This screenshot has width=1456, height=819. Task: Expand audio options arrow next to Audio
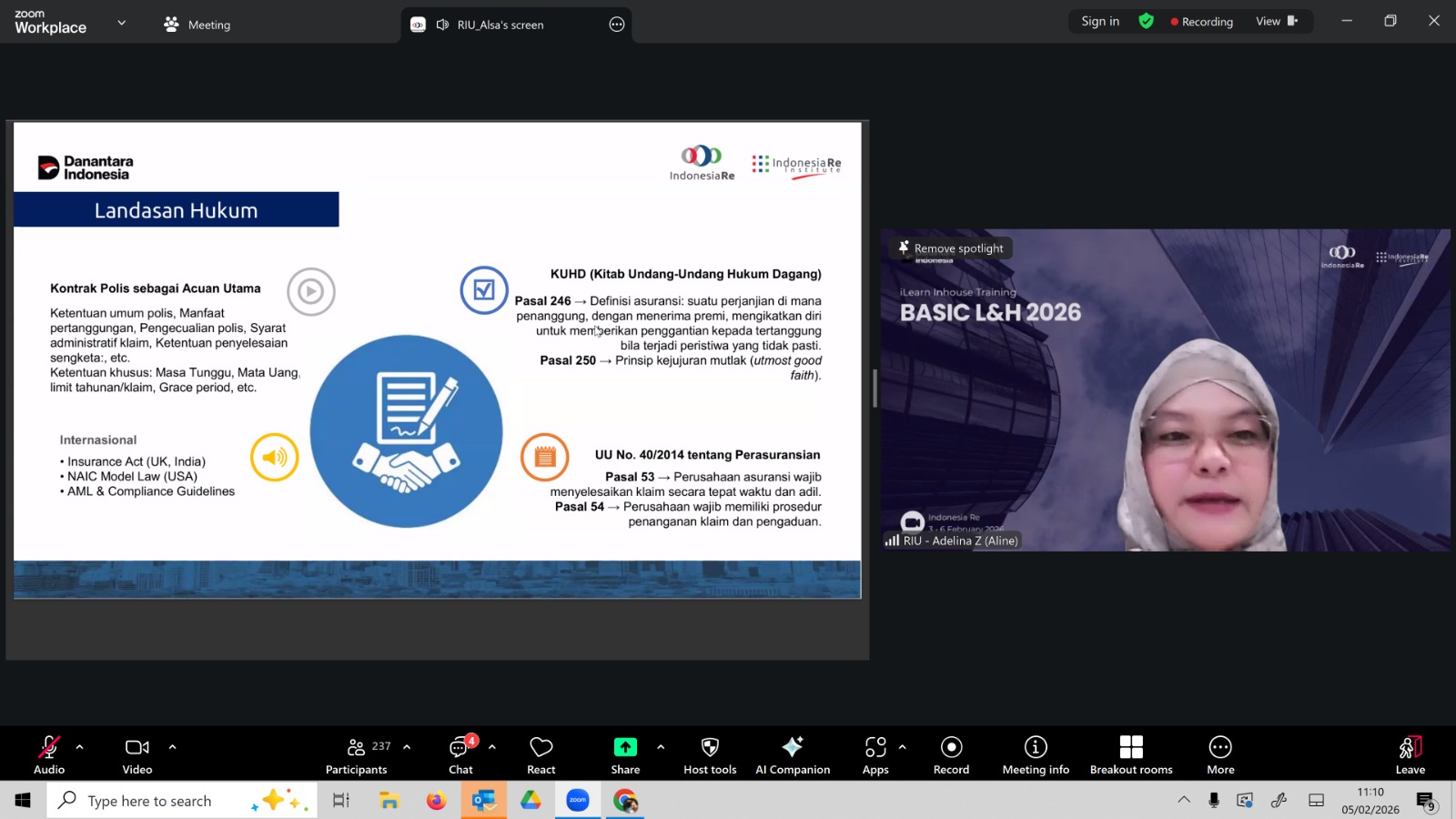coord(80,747)
